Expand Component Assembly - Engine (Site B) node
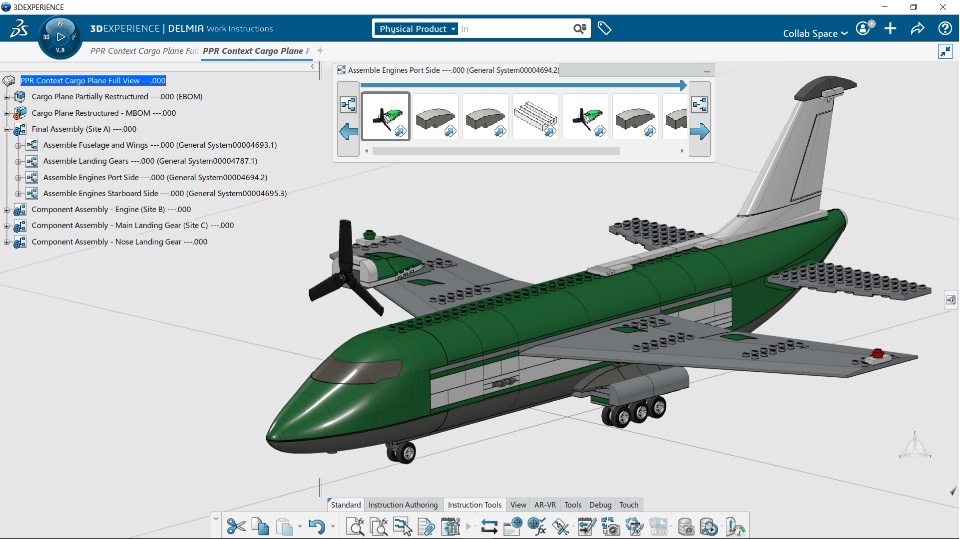The height and width of the screenshot is (539, 960). coord(7,209)
